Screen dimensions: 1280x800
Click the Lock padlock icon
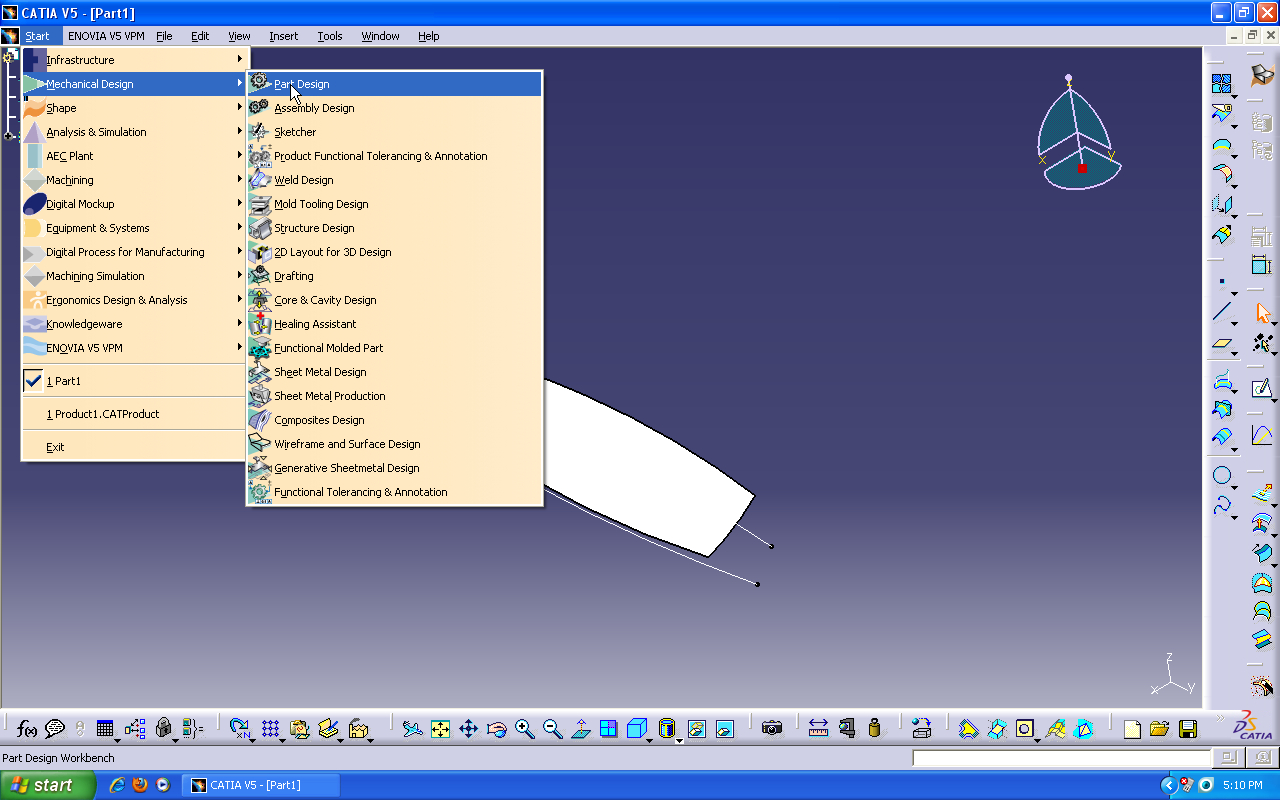pos(164,729)
